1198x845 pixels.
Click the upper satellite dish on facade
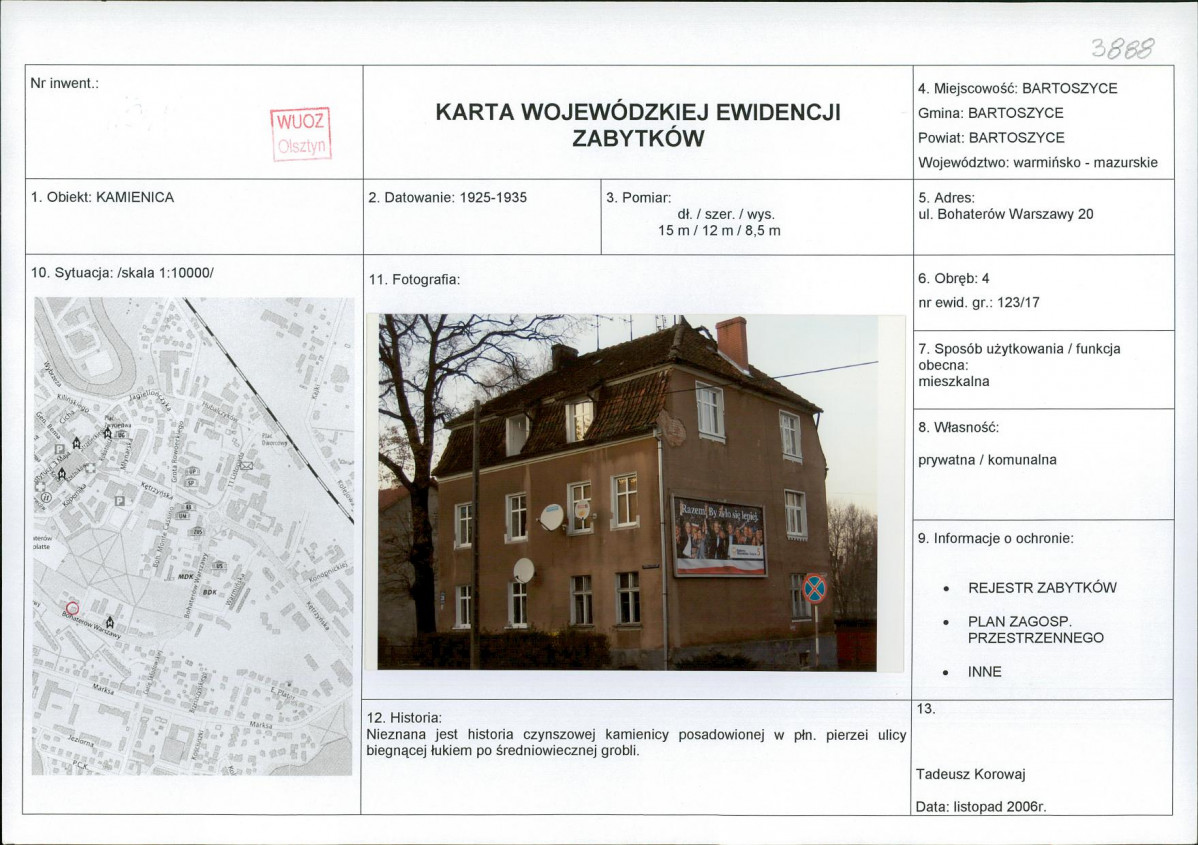pos(551,517)
